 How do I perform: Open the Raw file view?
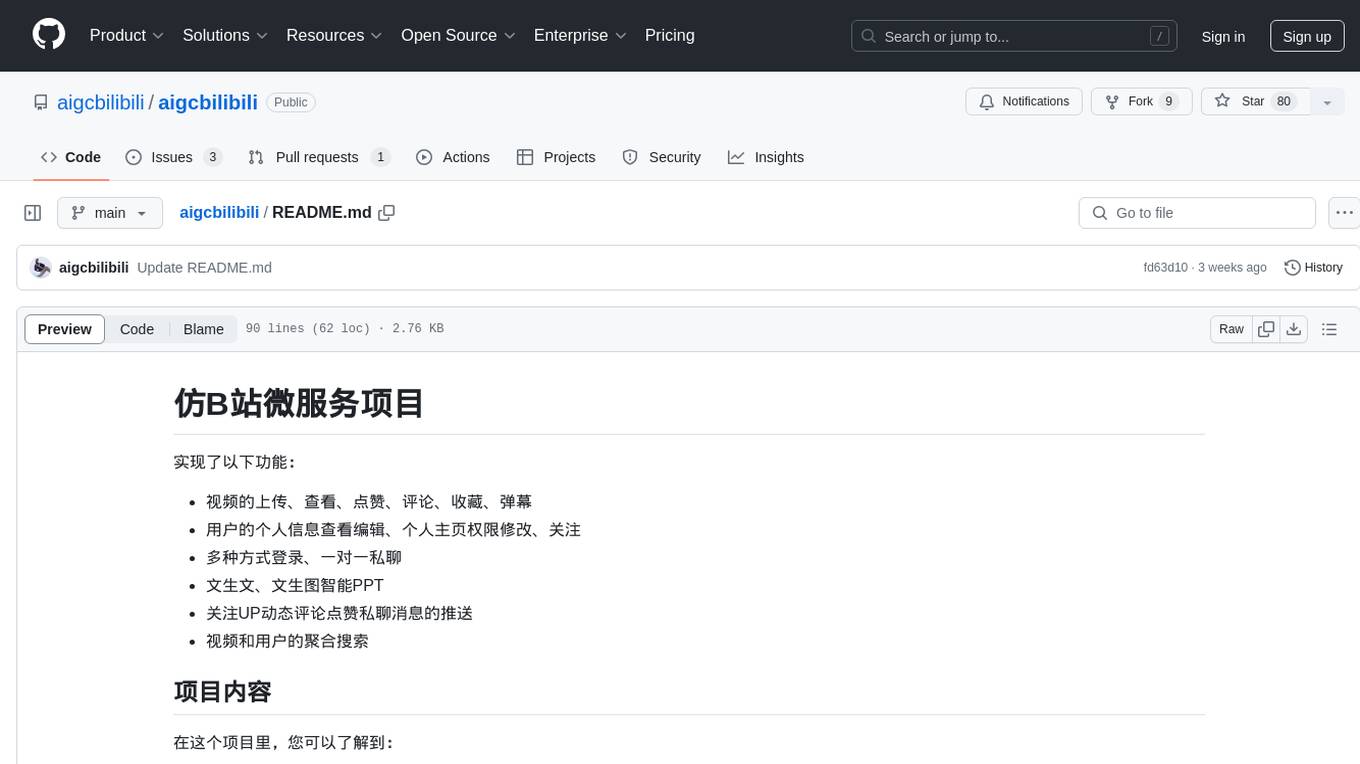[x=1231, y=329]
